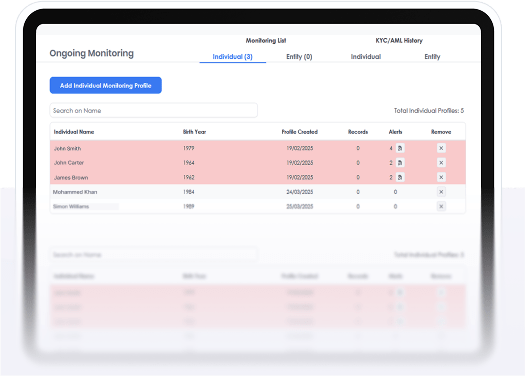Image resolution: width=525 pixels, height=376 pixels.
Task: Remove Mohammed Khan profile with X icon
Action: (441, 192)
